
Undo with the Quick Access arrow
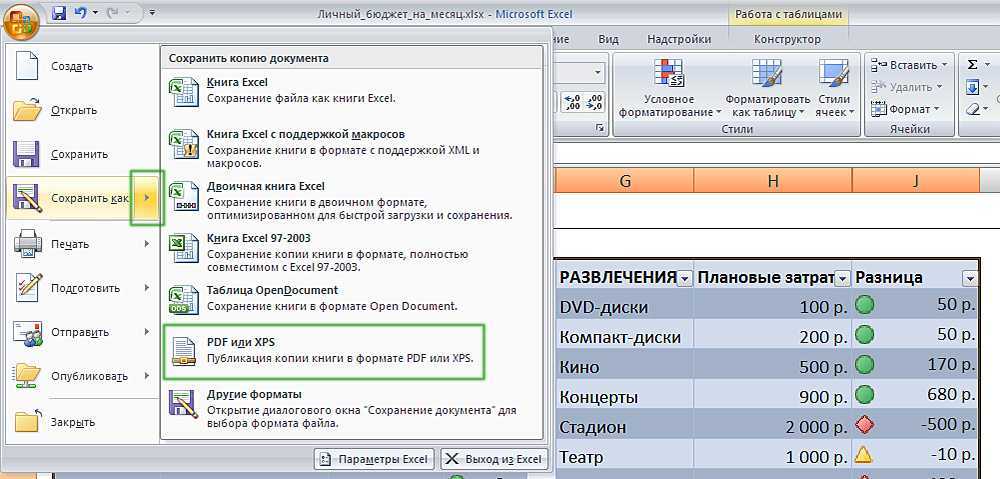80,13
